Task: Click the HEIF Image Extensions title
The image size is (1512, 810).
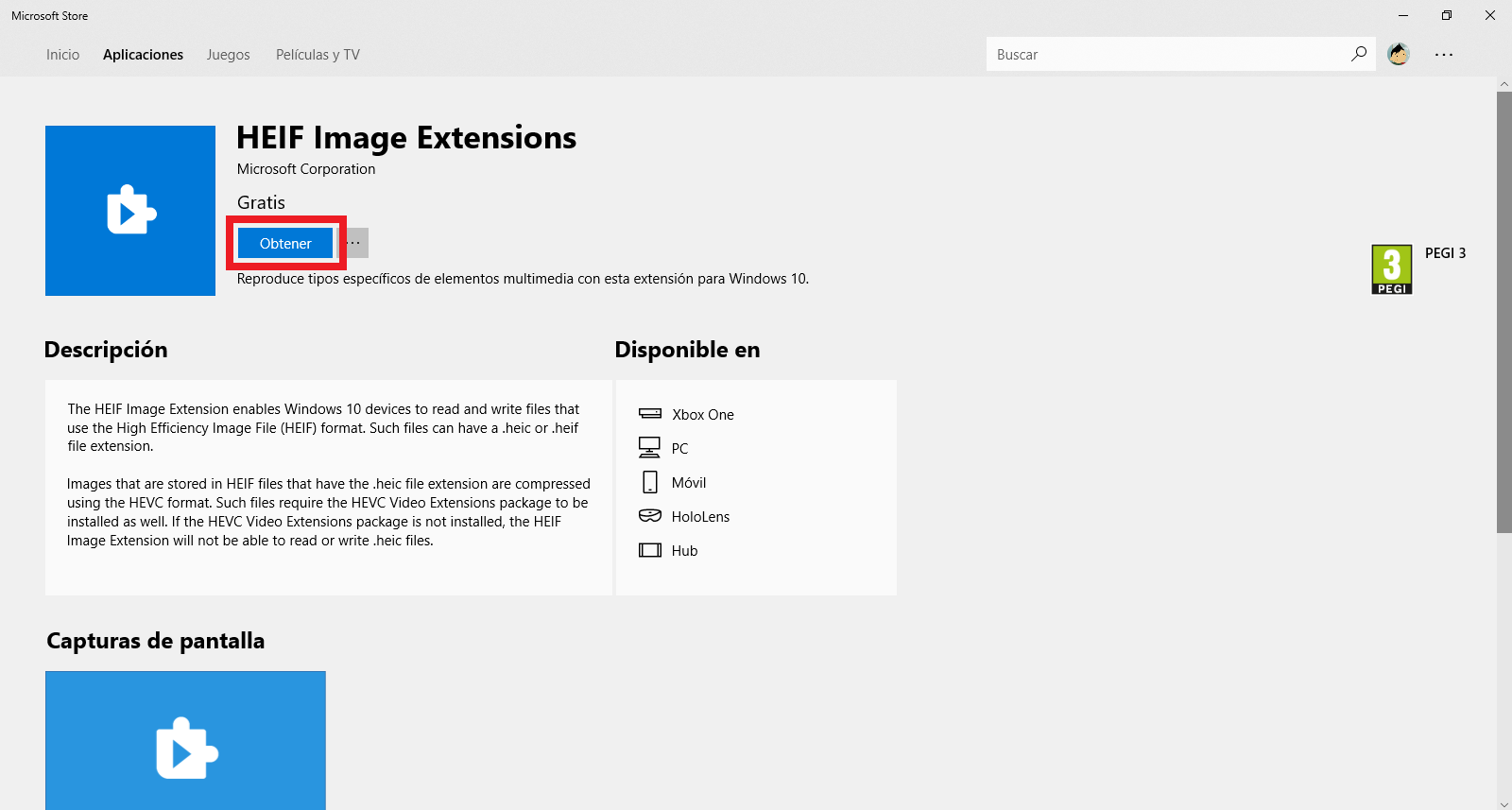Action: 406,138
